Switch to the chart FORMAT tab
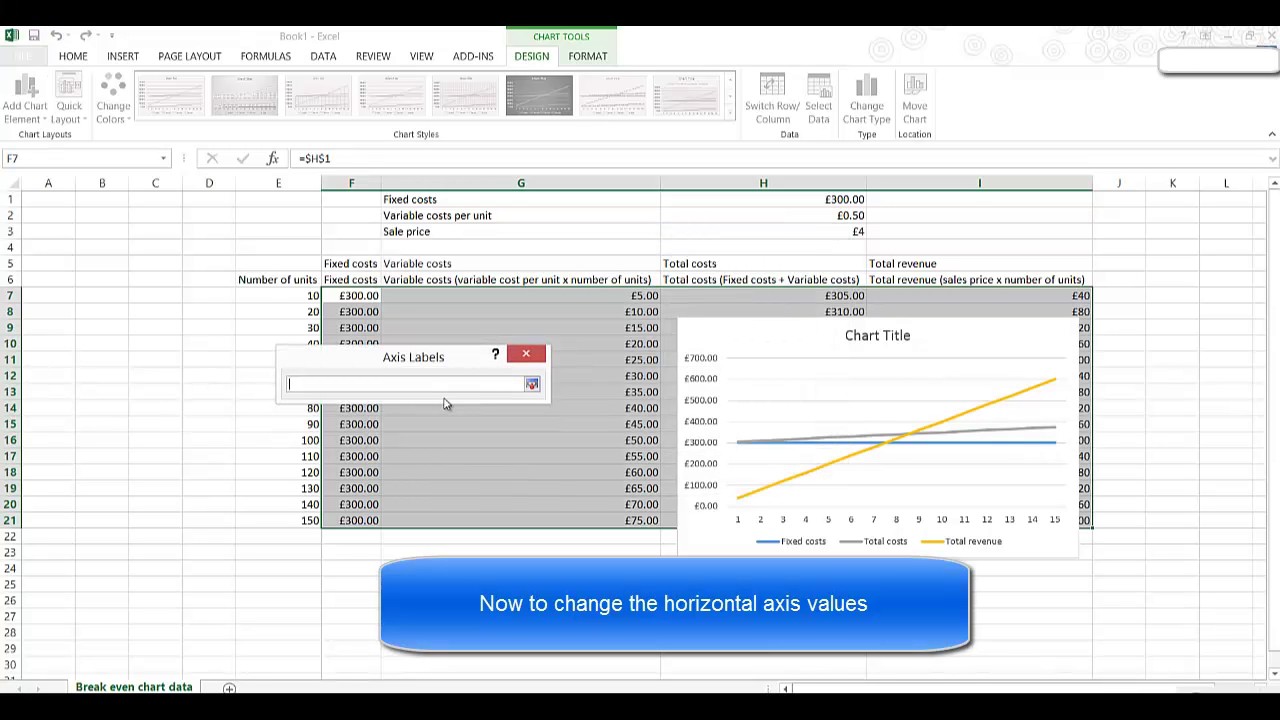This screenshot has height=720, width=1280. pos(588,56)
